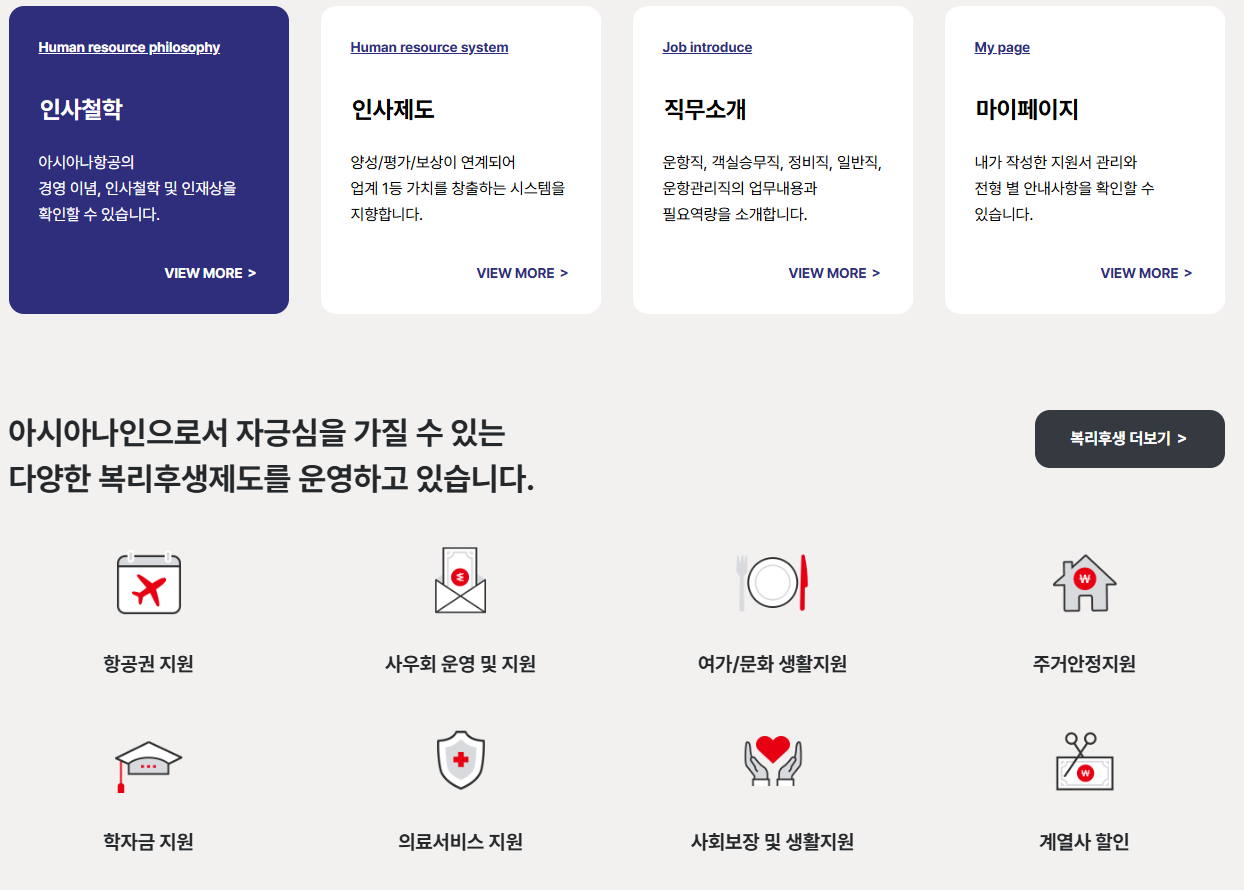Click the 인사제도 card heading

click(x=393, y=109)
